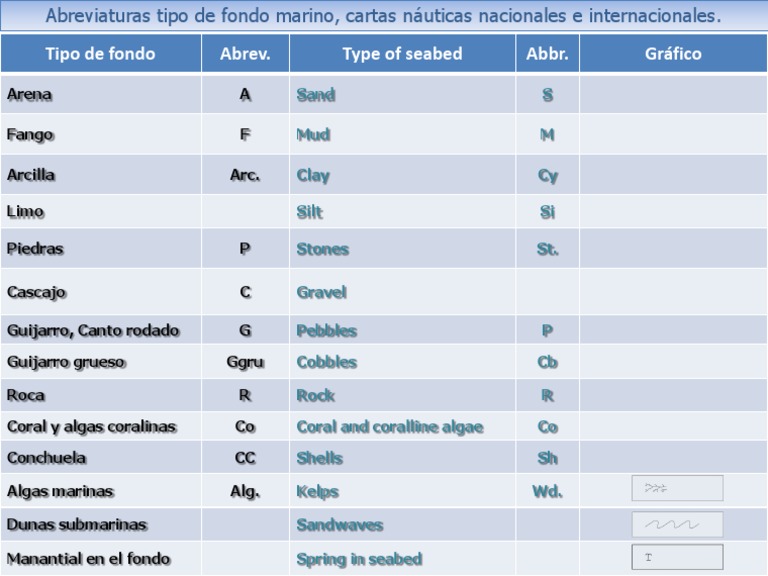Select the 'Arena' cell

tap(101, 95)
